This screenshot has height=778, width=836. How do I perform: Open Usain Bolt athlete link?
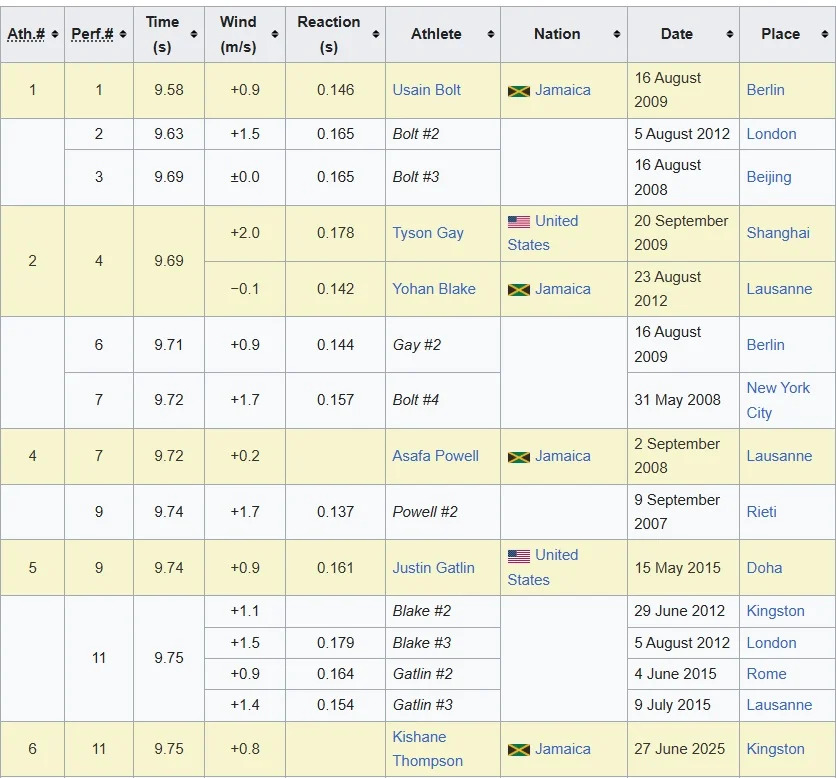427,90
